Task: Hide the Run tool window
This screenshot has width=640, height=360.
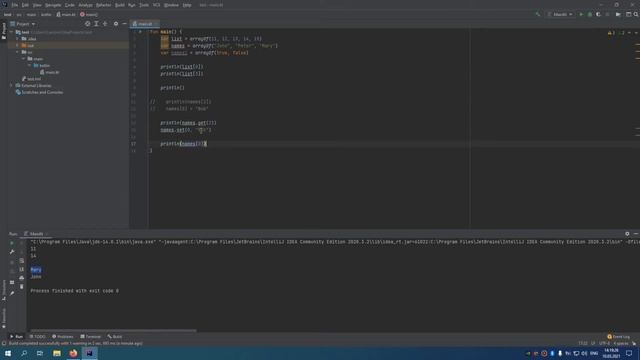Action: pos(636,234)
